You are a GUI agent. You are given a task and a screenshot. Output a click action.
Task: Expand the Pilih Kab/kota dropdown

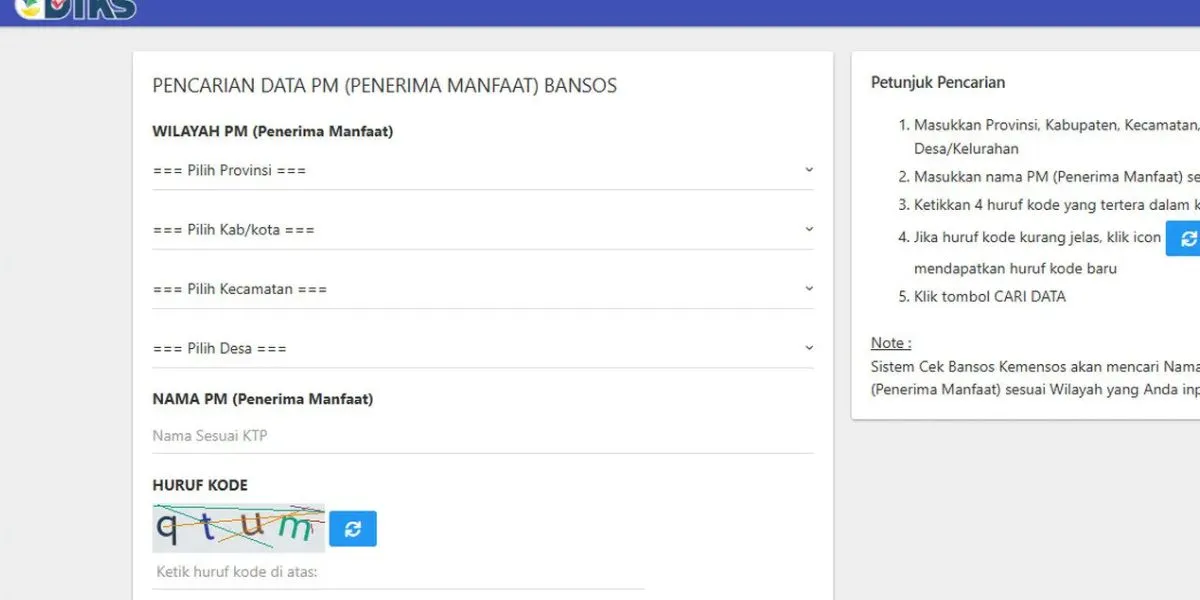click(482, 230)
